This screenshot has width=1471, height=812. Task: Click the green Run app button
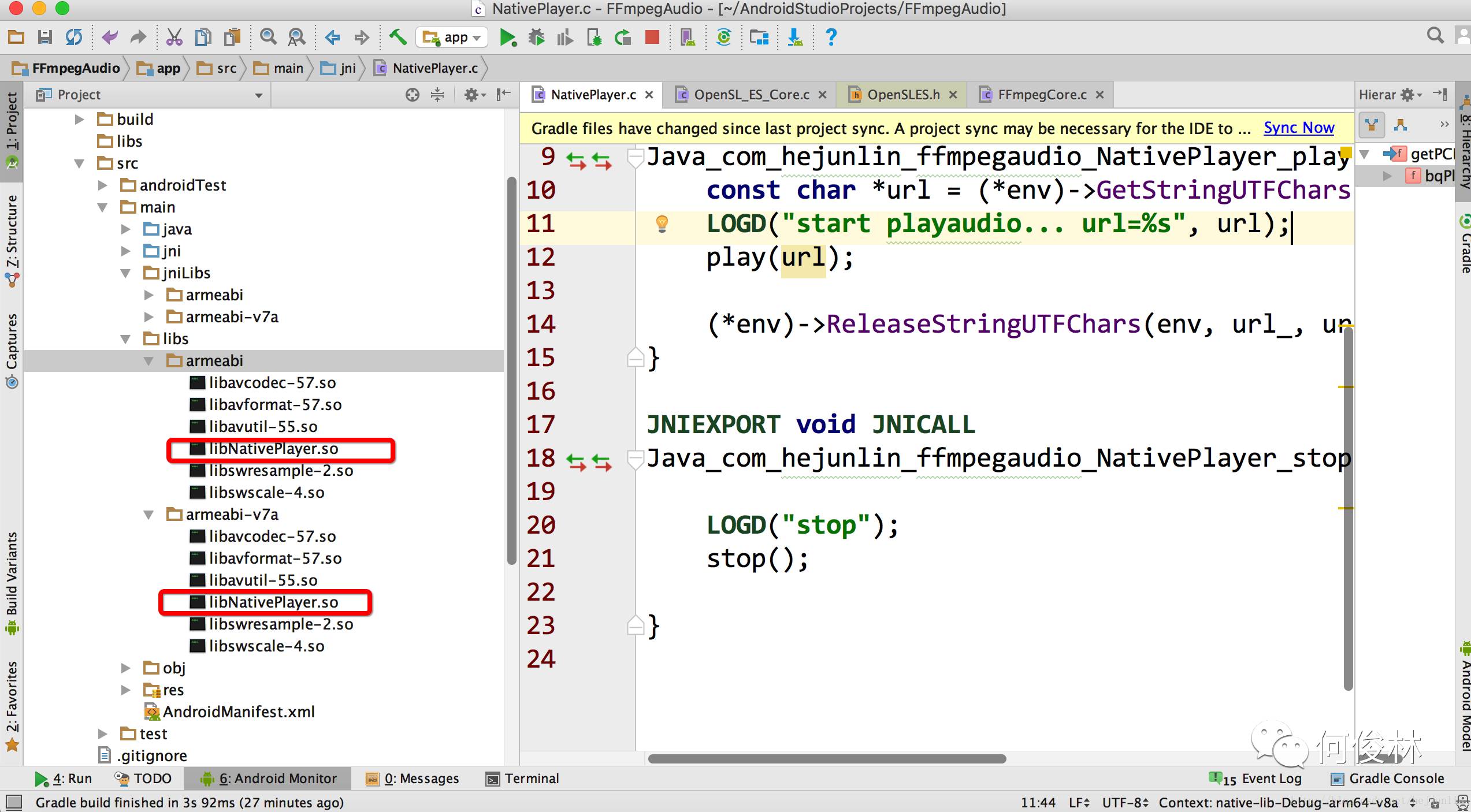[507, 38]
